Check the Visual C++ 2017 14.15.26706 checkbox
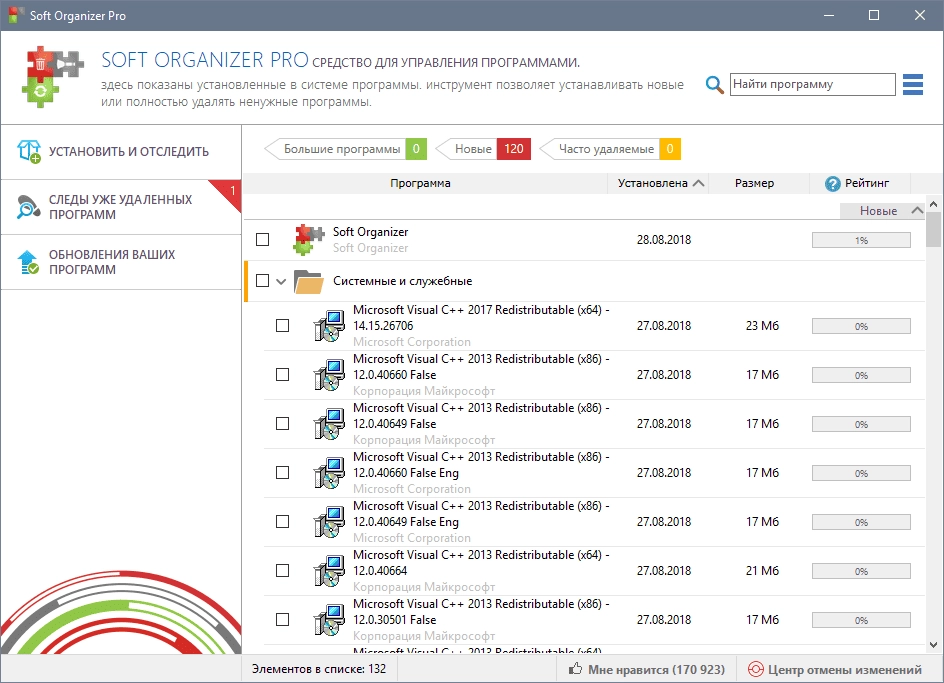This screenshot has width=944, height=683. pyautogui.click(x=282, y=326)
